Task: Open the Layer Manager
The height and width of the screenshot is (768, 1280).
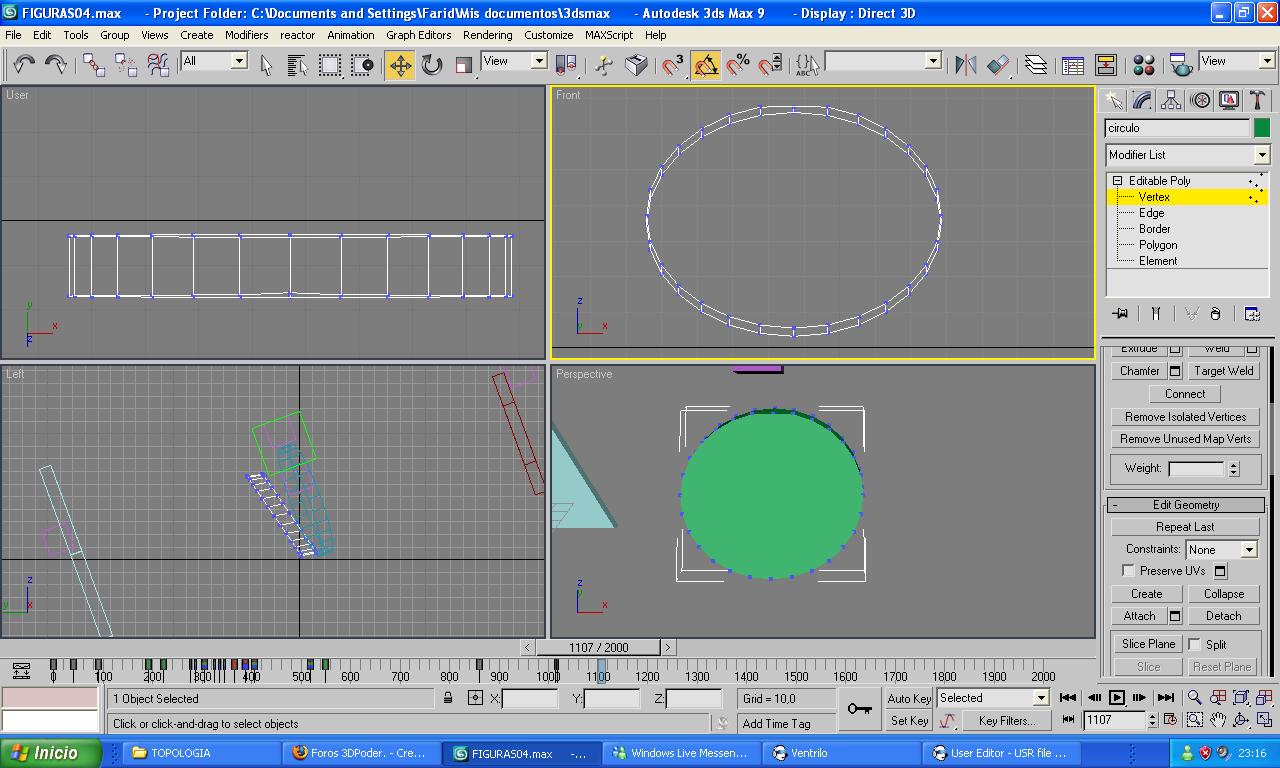Action: 1036,65
